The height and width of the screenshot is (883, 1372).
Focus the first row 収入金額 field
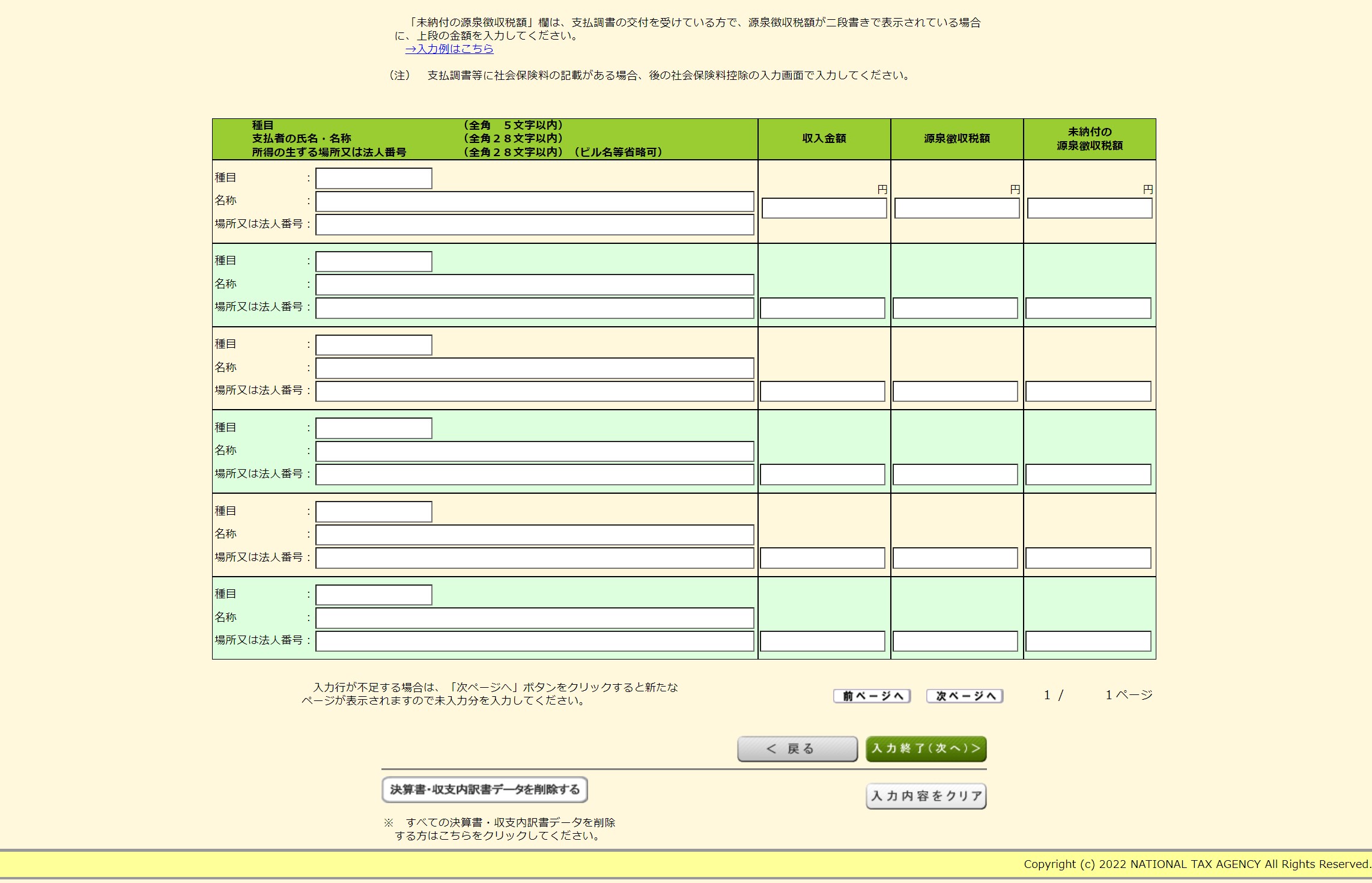pos(824,208)
